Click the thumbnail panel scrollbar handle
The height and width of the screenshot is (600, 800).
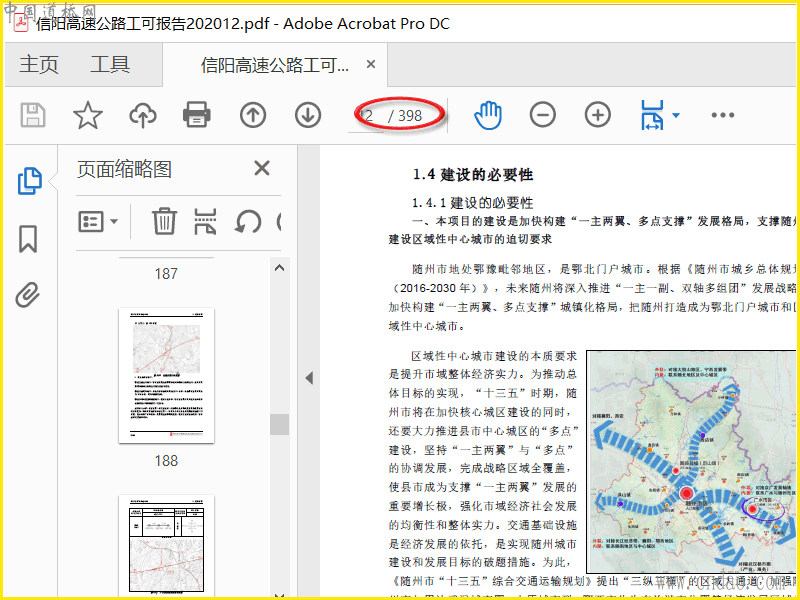[x=279, y=424]
